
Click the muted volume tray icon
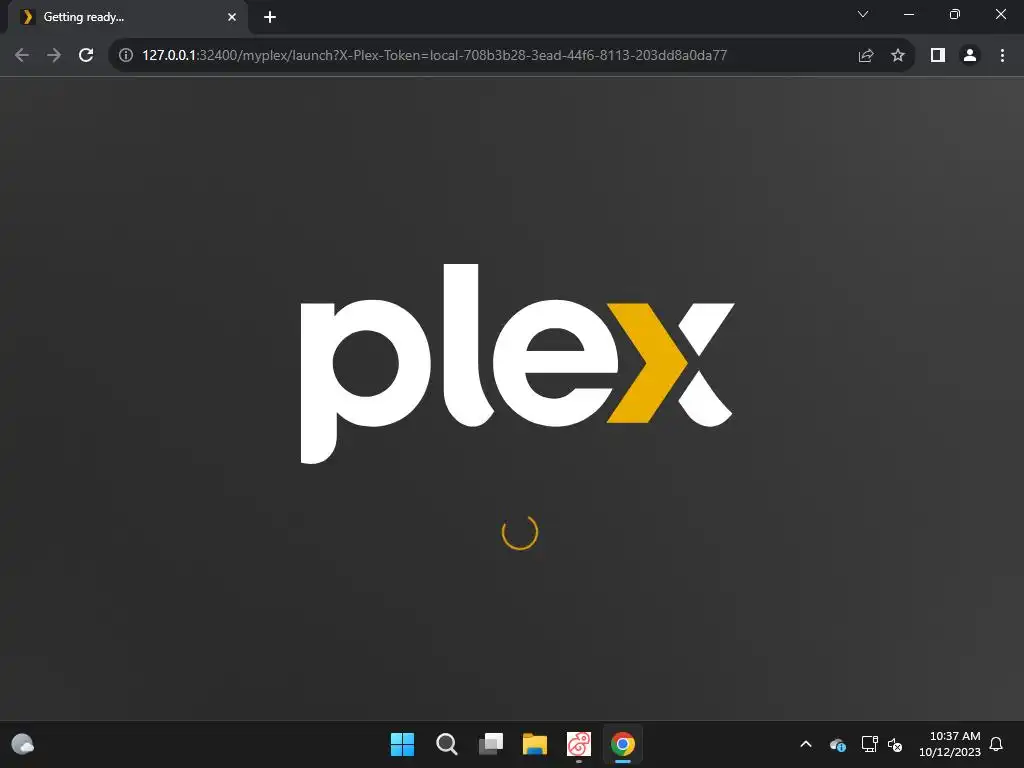pos(895,744)
